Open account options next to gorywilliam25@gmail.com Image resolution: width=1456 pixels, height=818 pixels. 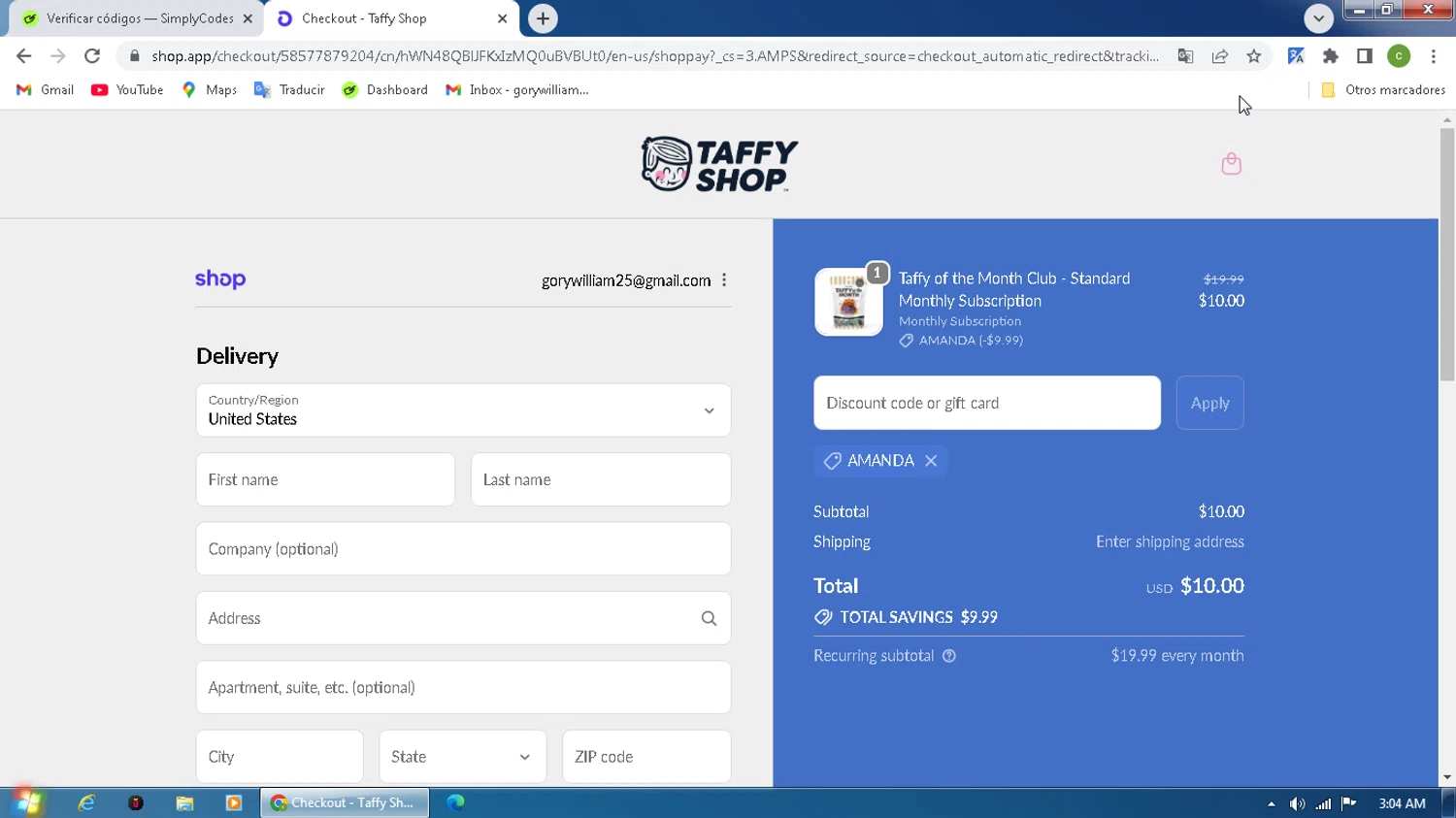click(x=724, y=280)
